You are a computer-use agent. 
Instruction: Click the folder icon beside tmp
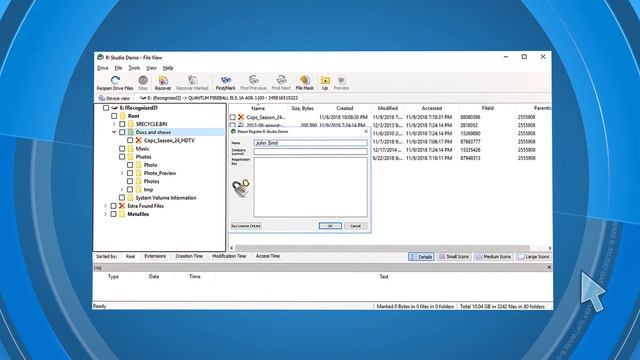point(138,189)
